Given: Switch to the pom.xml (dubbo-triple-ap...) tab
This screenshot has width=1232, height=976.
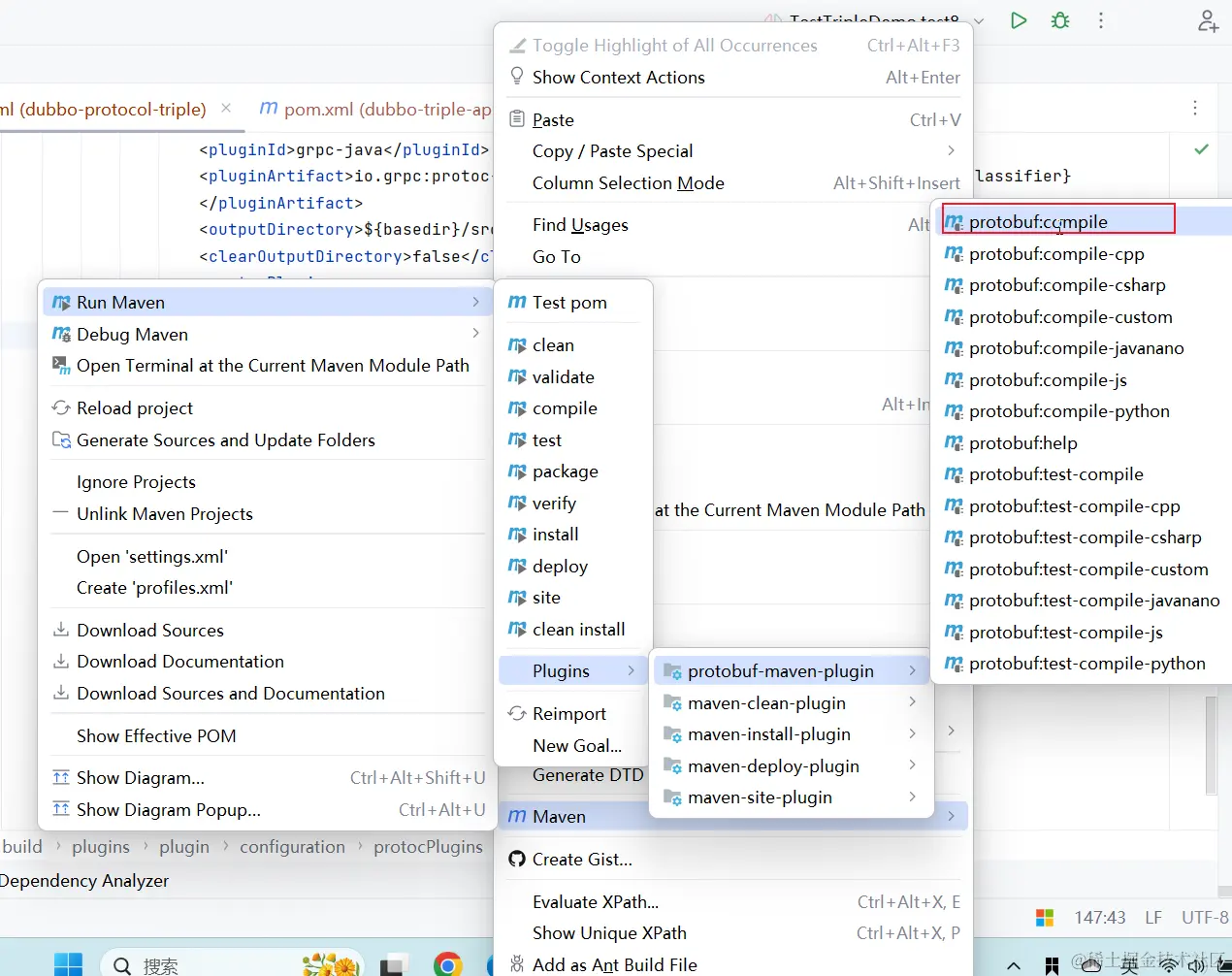Looking at the screenshot, I should pyautogui.click(x=376, y=109).
